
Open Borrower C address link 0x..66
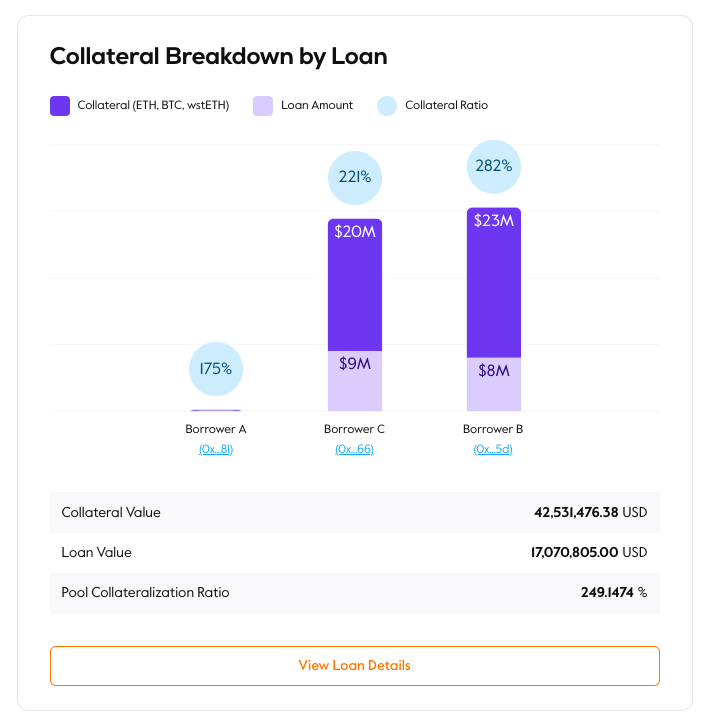tap(355, 449)
